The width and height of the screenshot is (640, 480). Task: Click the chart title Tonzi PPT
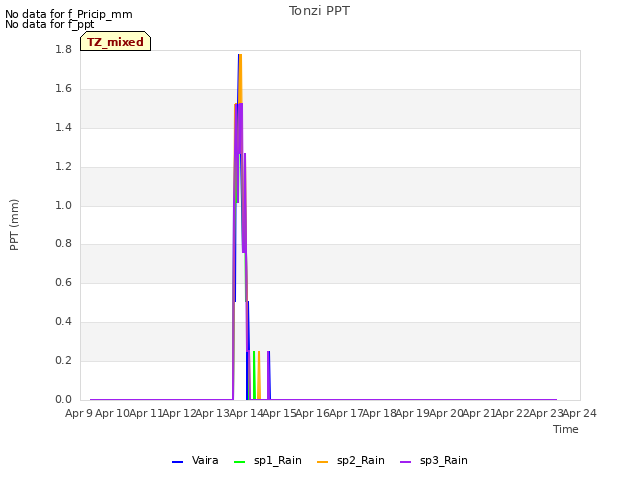point(319,11)
